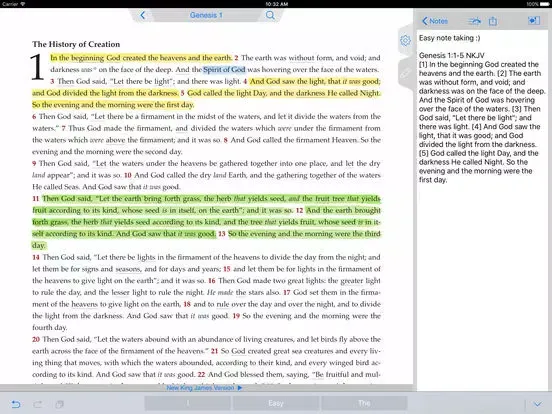Go back using the top navigation chevron
Viewport: 552px width, 414px height.
point(143,15)
